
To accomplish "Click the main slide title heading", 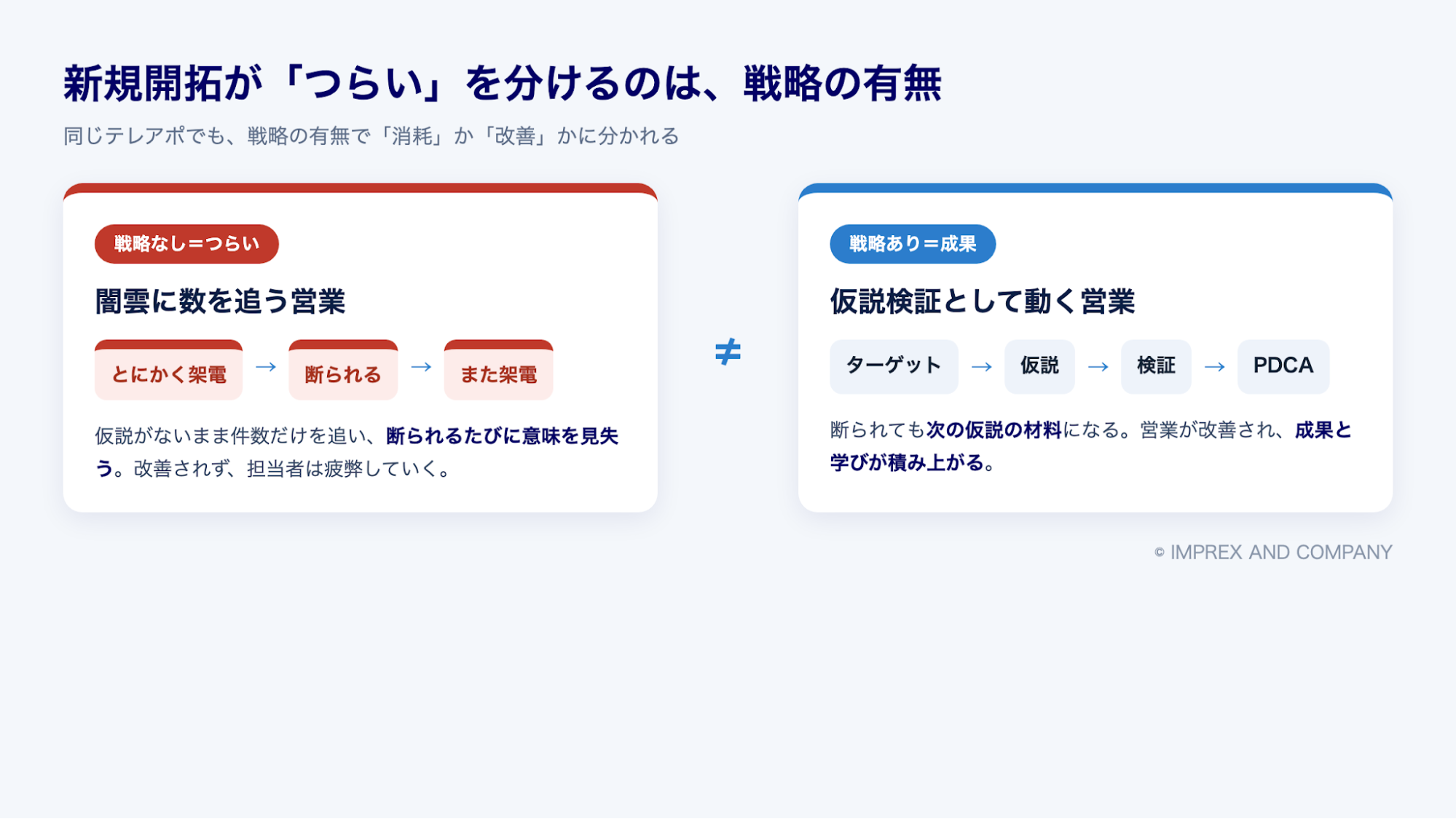I will [x=503, y=84].
